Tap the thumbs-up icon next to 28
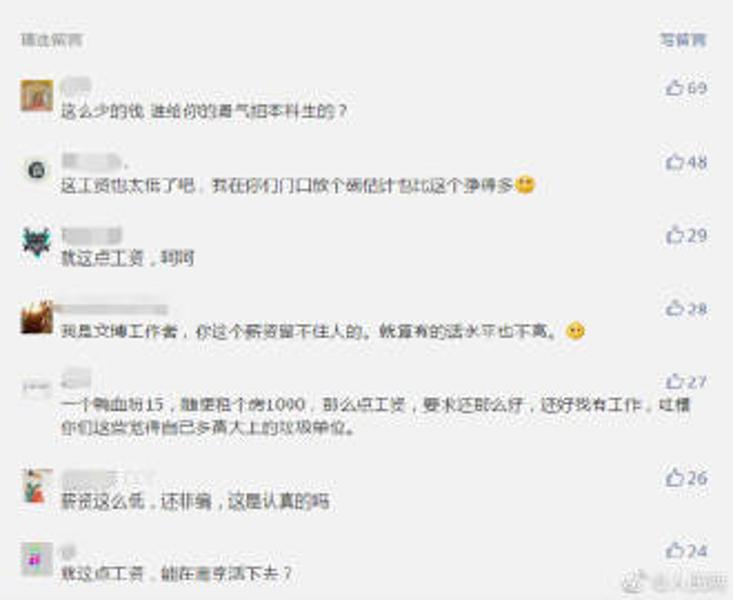The width and height of the screenshot is (733, 600). click(x=674, y=308)
